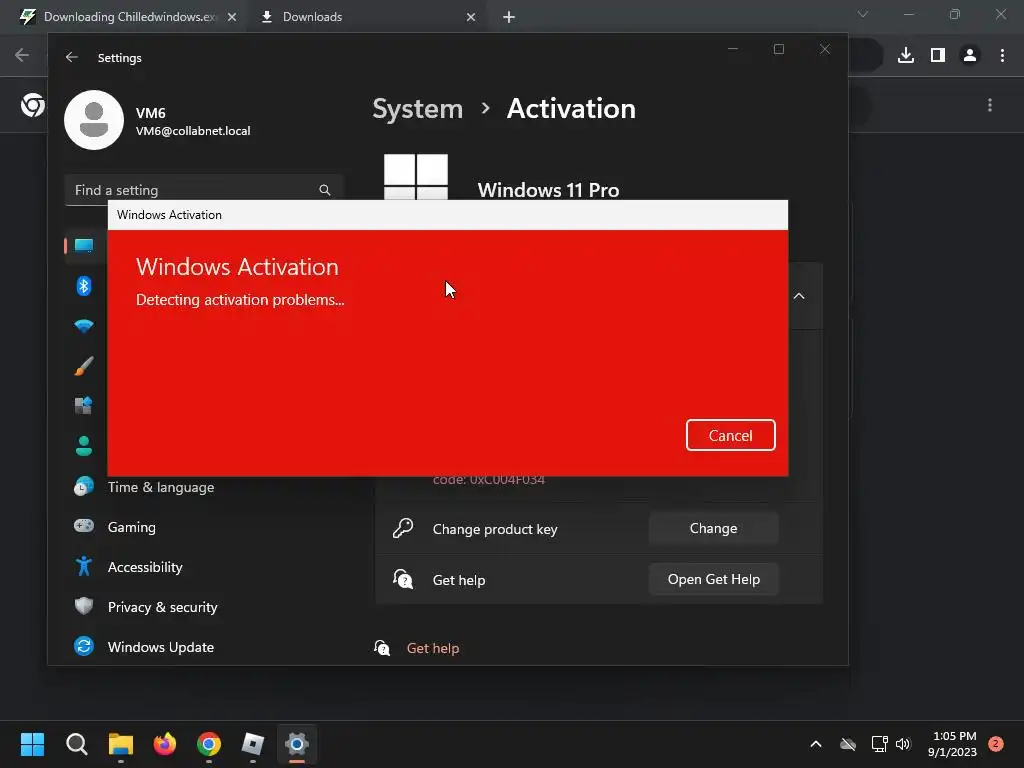Click the network tray icon
Image resolution: width=1024 pixels, height=768 pixels.
click(879, 744)
